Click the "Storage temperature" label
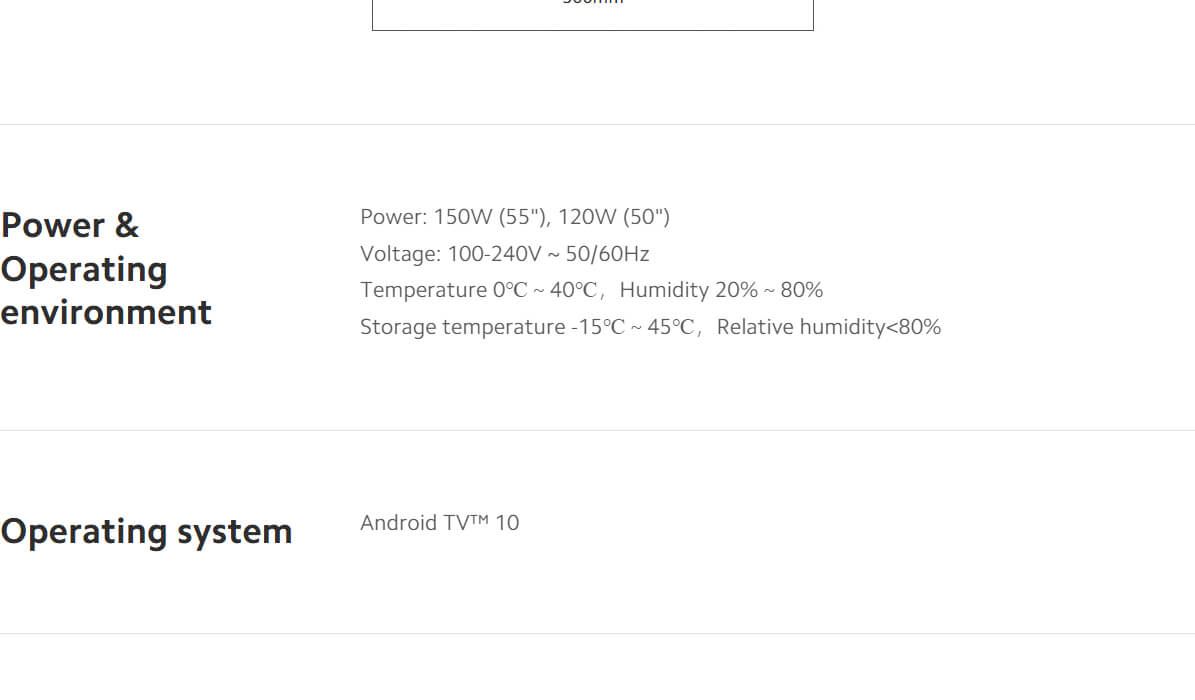The height and width of the screenshot is (700, 1195). [x=462, y=327]
